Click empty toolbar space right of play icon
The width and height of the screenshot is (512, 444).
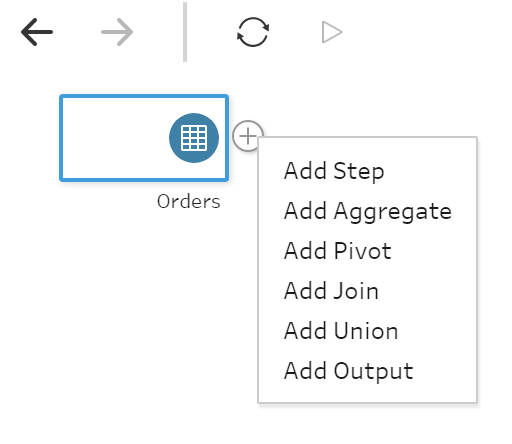click(427, 32)
